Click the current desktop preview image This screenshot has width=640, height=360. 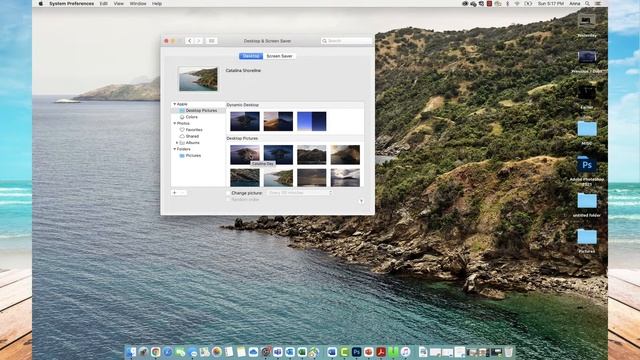coord(198,79)
